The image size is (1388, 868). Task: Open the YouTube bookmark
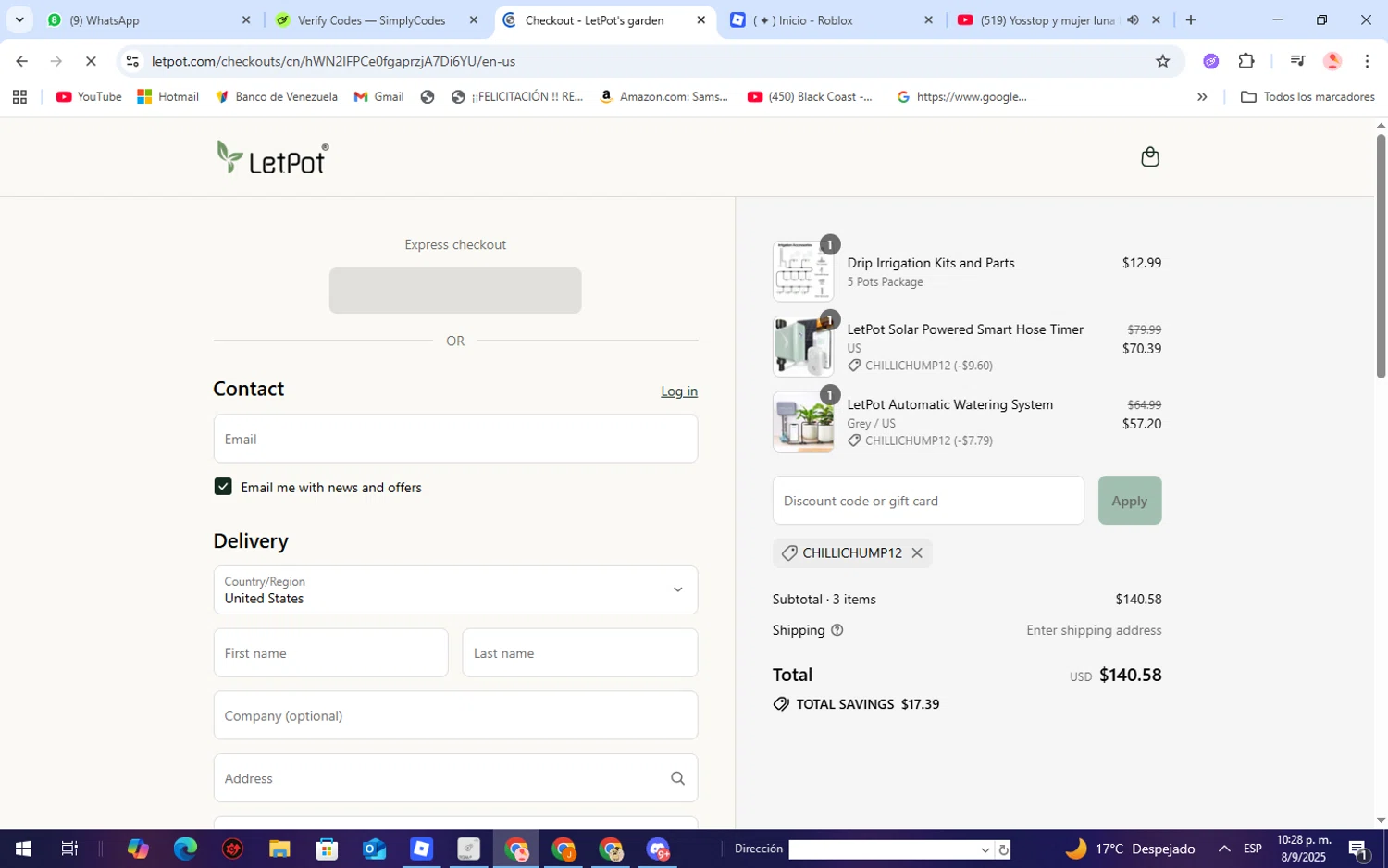pos(89,96)
